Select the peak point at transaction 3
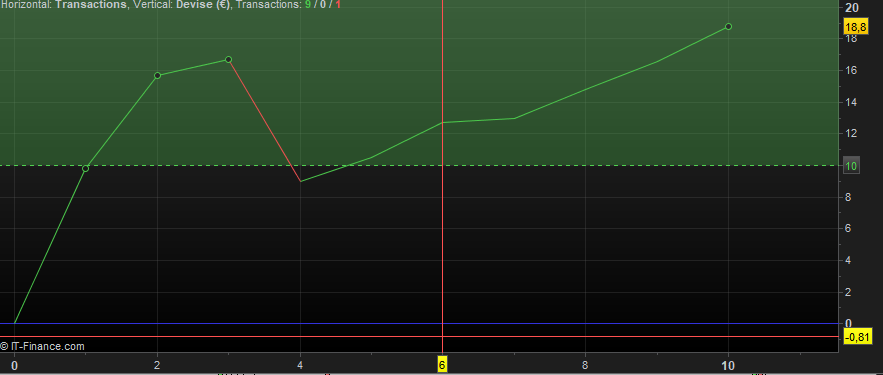This screenshot has width=883, height=375. pyautogui.click(x=229, y=60)
